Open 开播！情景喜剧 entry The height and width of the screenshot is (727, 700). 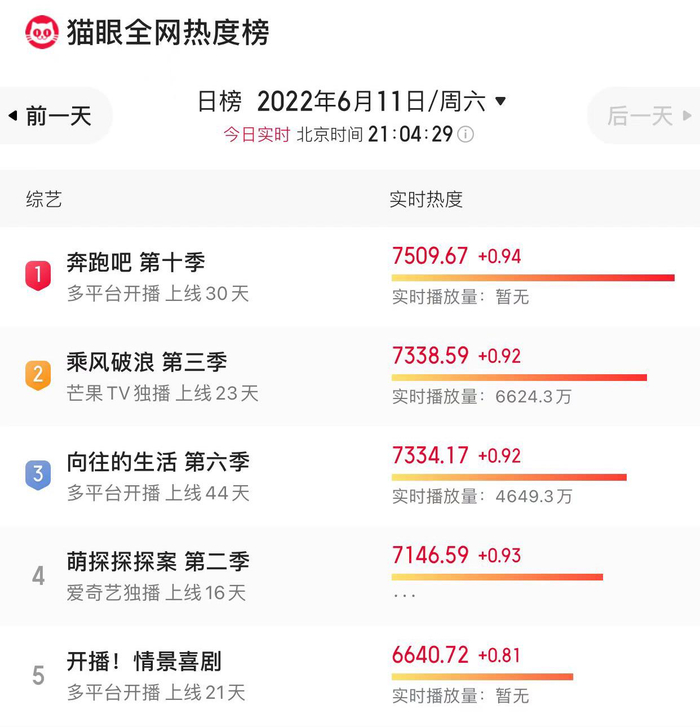(x=144, y=662)
